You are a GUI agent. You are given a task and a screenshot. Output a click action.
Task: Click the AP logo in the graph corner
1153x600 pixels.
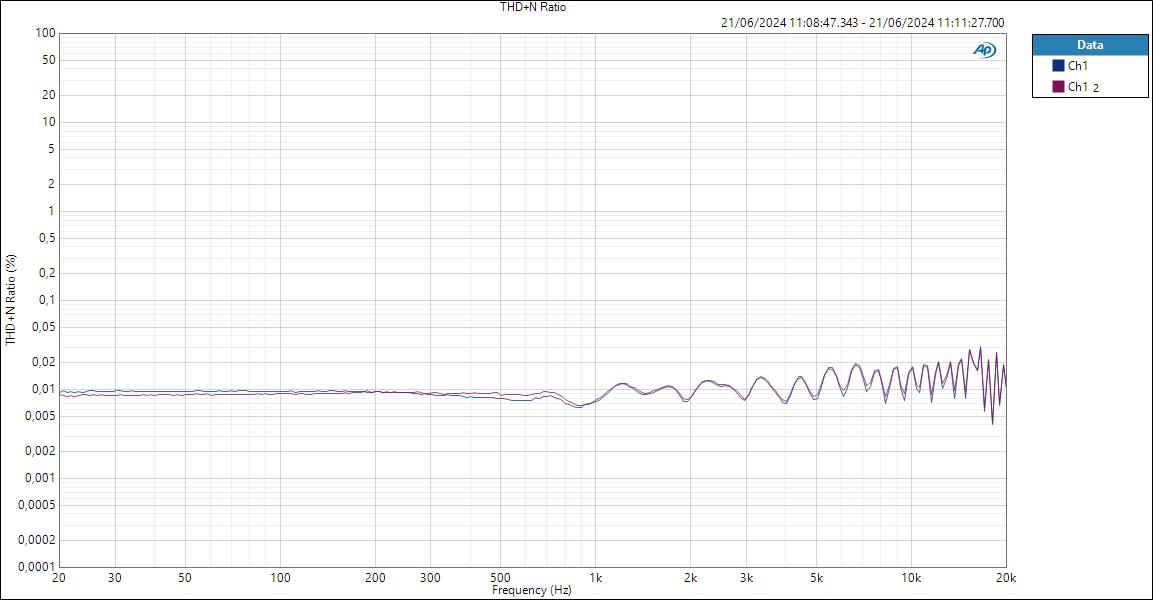click(984, 47)
